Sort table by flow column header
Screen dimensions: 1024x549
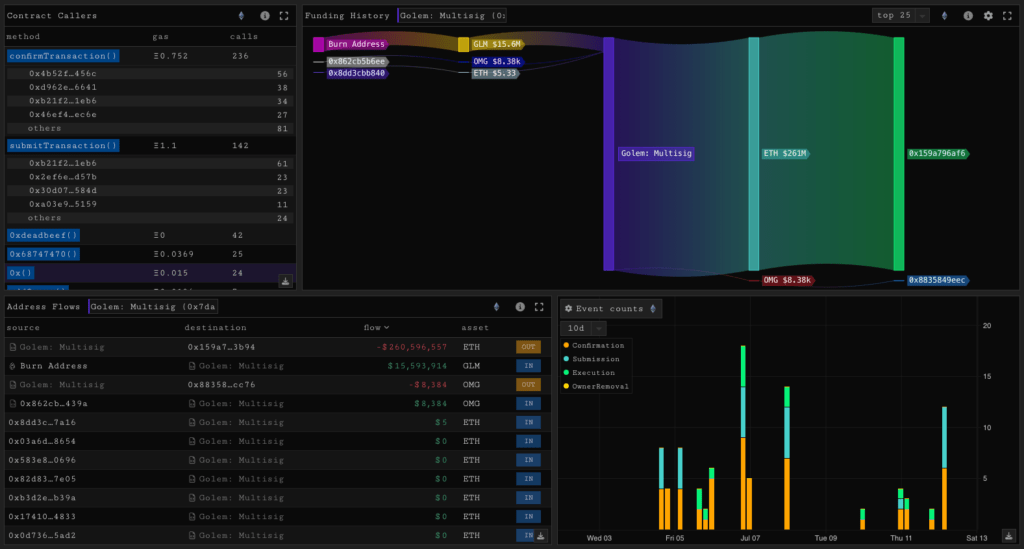point(376,327)
